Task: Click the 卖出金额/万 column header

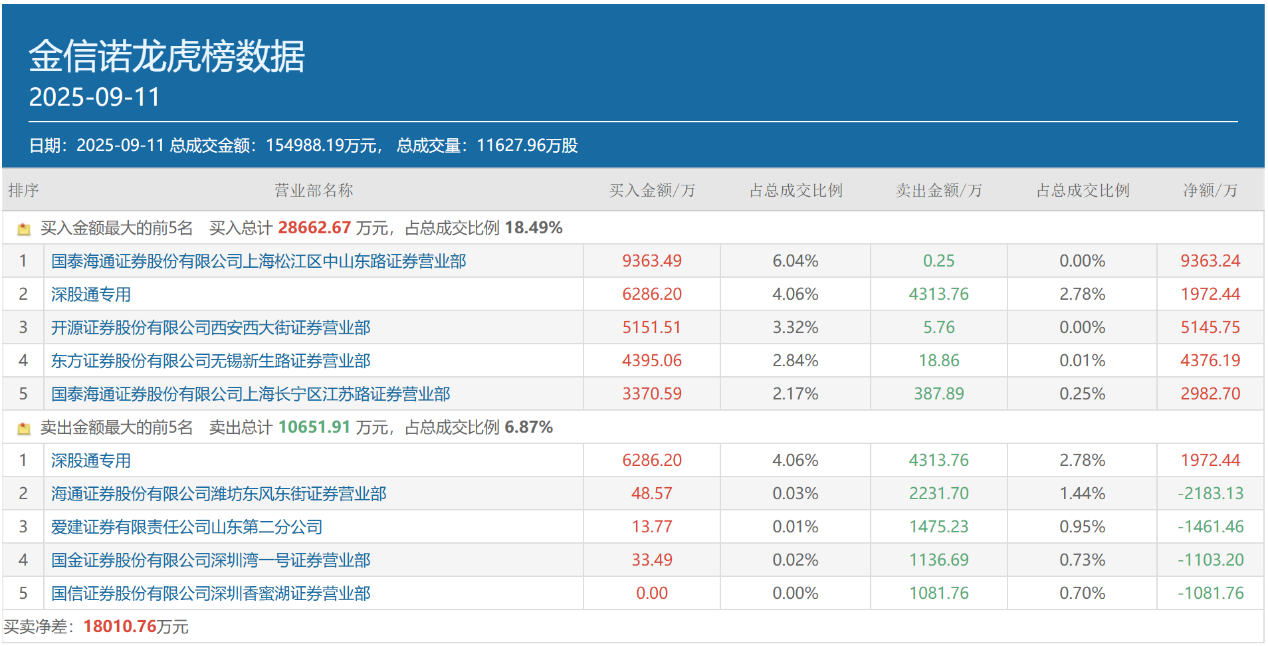Action: click(938, 190)
